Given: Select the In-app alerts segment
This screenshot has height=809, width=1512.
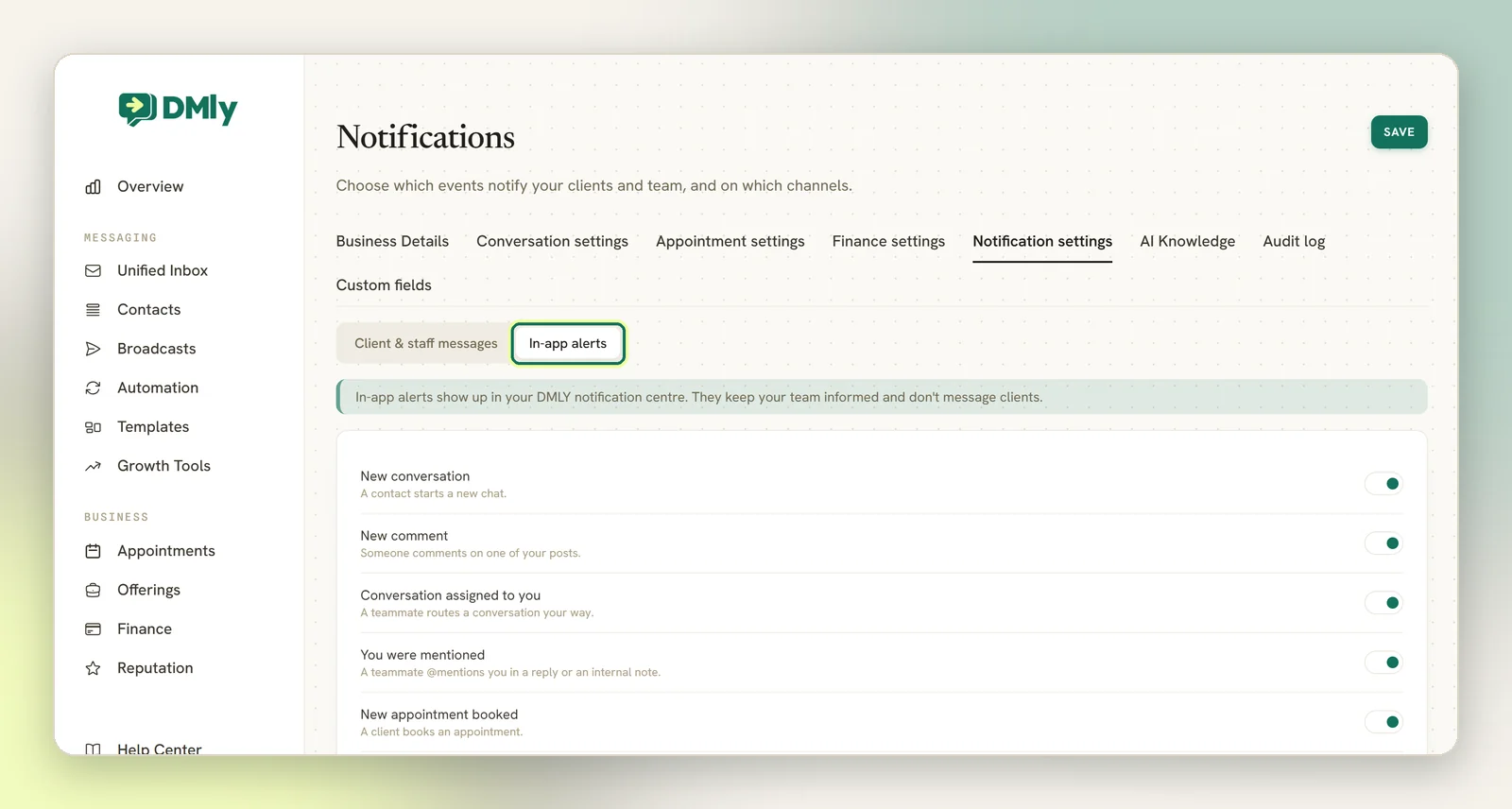Looking at the screenshot, I should 568,343.
